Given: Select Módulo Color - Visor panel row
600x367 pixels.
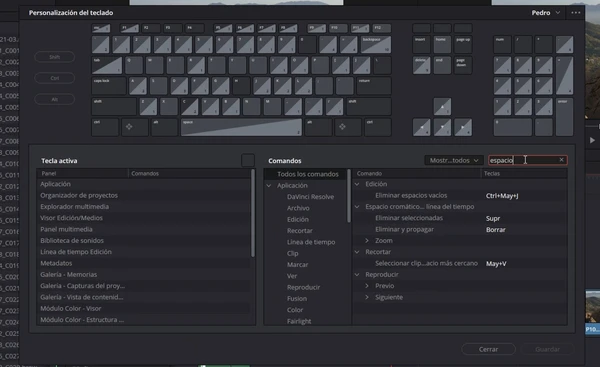Looking at the screenshot, I should (144, 308).
